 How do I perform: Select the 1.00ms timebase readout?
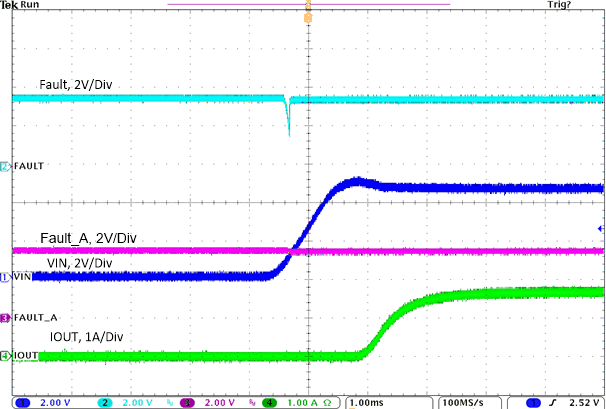tap(366, 402)
